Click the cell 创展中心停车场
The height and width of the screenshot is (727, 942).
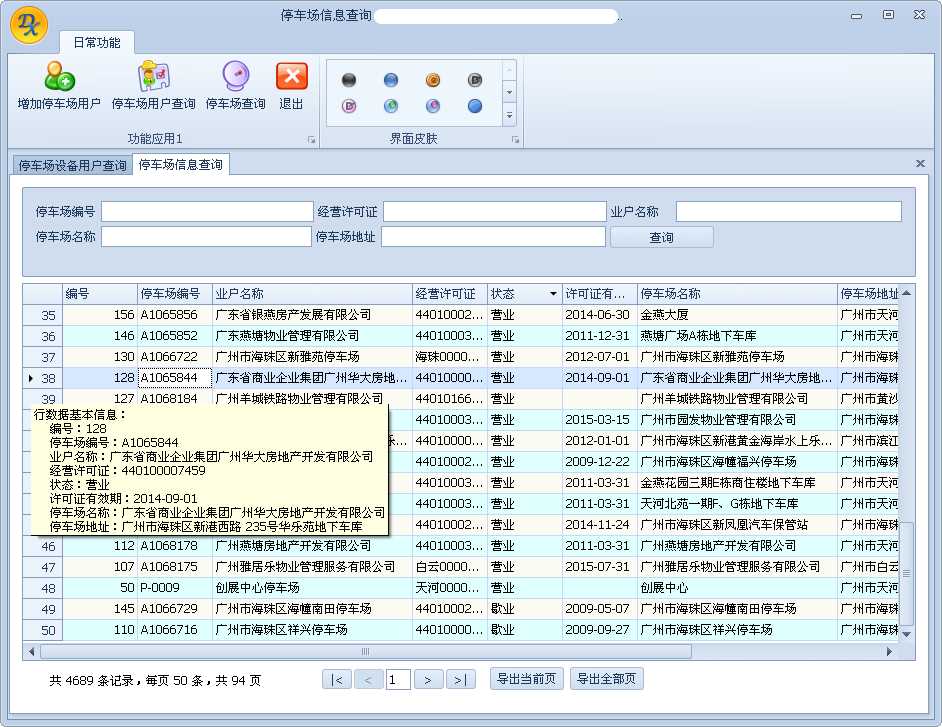pyautogui.click(x=312, y=588)
